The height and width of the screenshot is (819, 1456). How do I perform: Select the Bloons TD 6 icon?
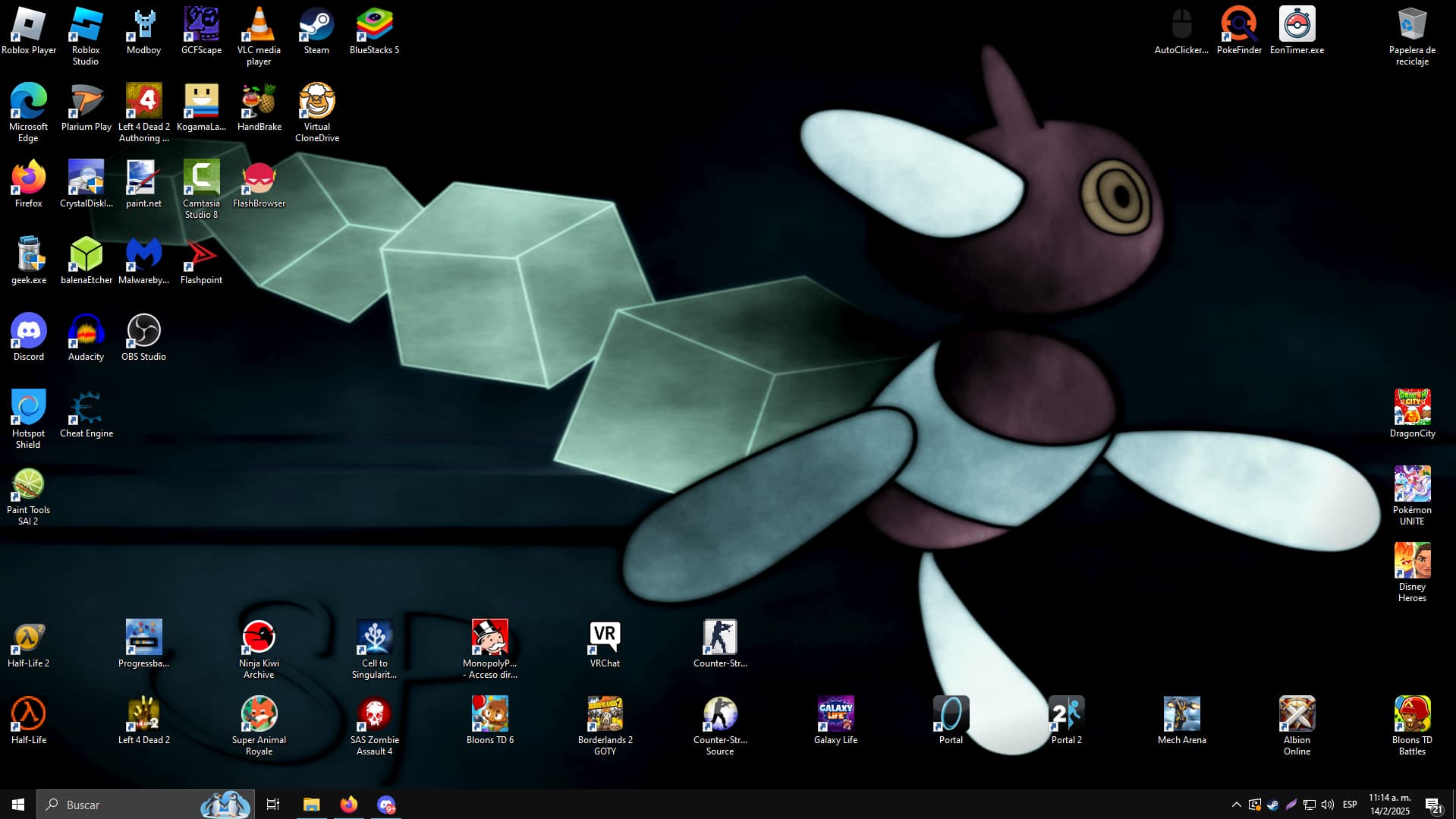click(489, 720)
